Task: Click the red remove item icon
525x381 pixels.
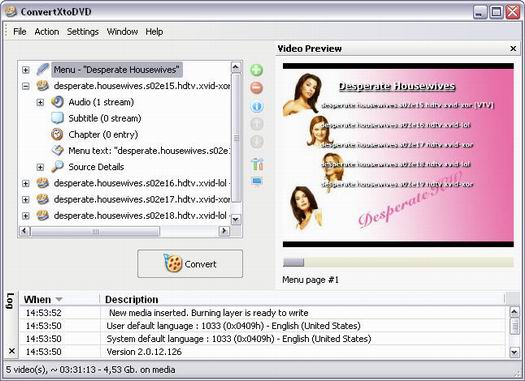Action: [256, 88]
